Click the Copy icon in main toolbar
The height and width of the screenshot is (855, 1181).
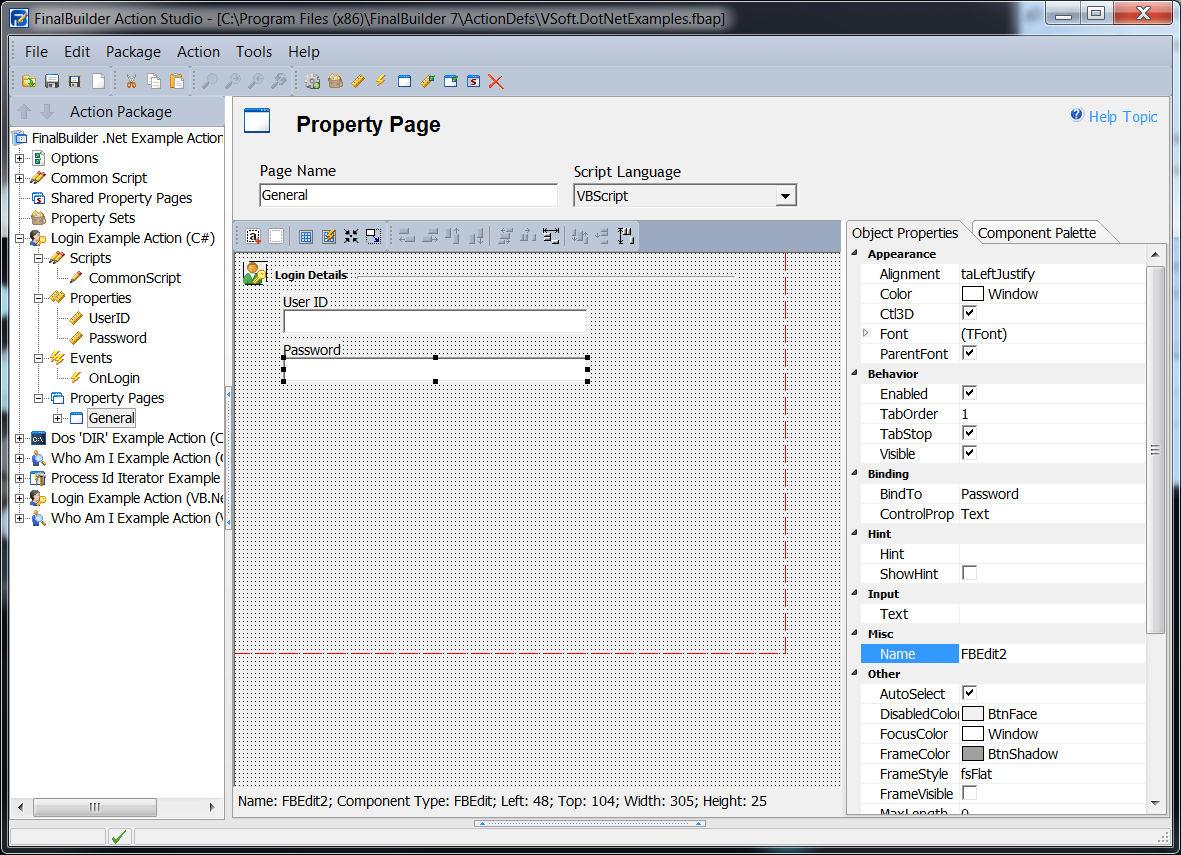point(154,81)
